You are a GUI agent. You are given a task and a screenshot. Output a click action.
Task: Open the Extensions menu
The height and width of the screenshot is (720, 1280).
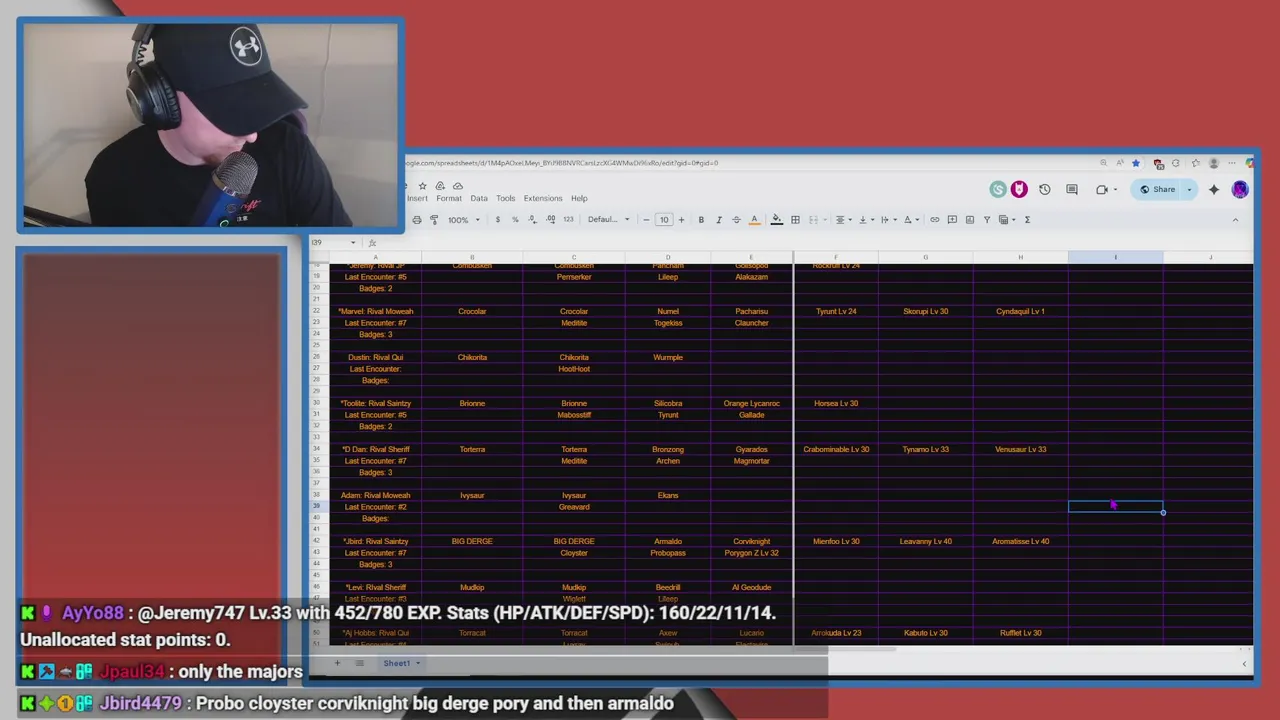point(543,198)
